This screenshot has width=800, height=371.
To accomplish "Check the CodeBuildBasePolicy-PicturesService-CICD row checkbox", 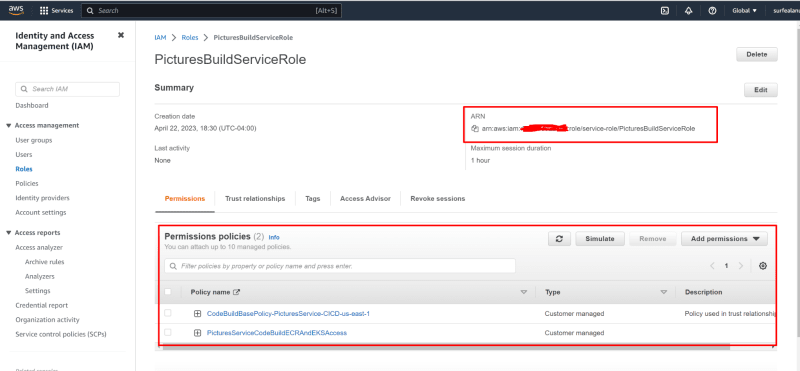I will coord(168,313).
